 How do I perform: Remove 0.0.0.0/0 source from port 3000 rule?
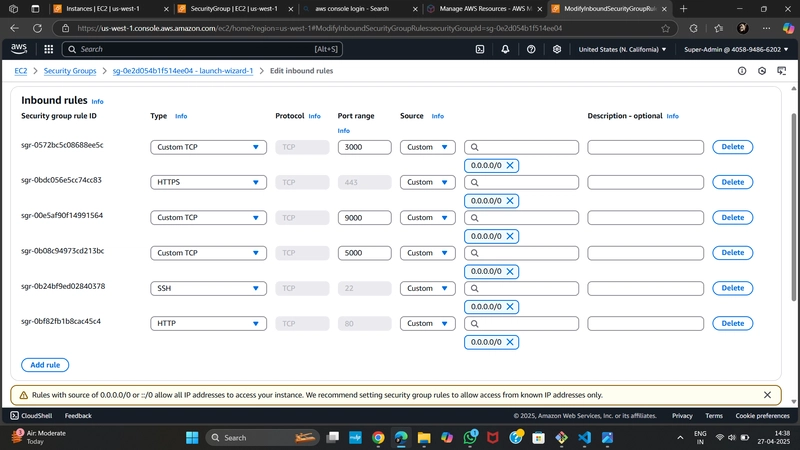click(x=510, y=165)
